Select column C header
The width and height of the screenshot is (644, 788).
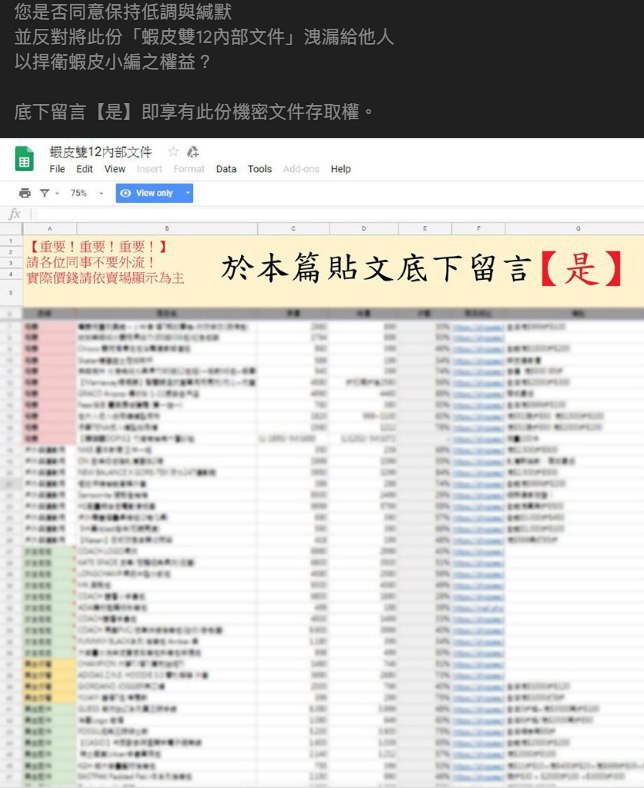coord(294,229)
